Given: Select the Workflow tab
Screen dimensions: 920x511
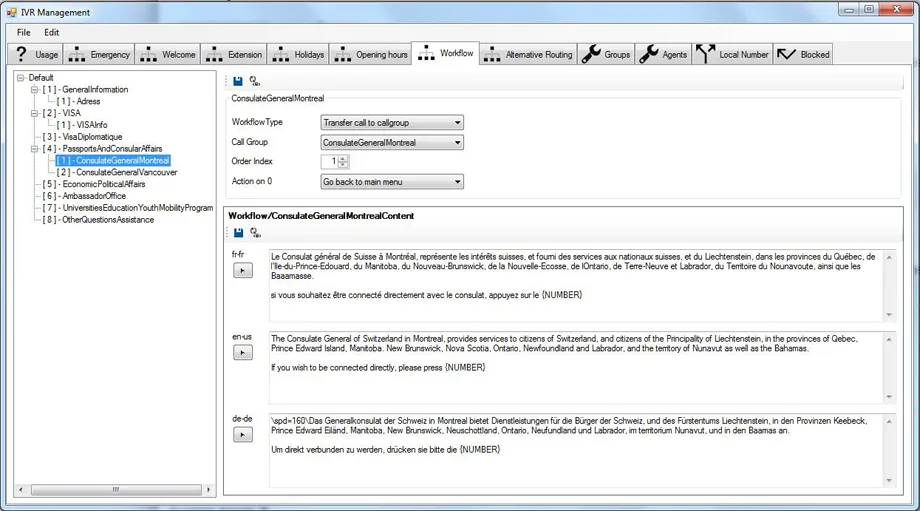Looking at the screenshot, I should (x=445, y=53).
